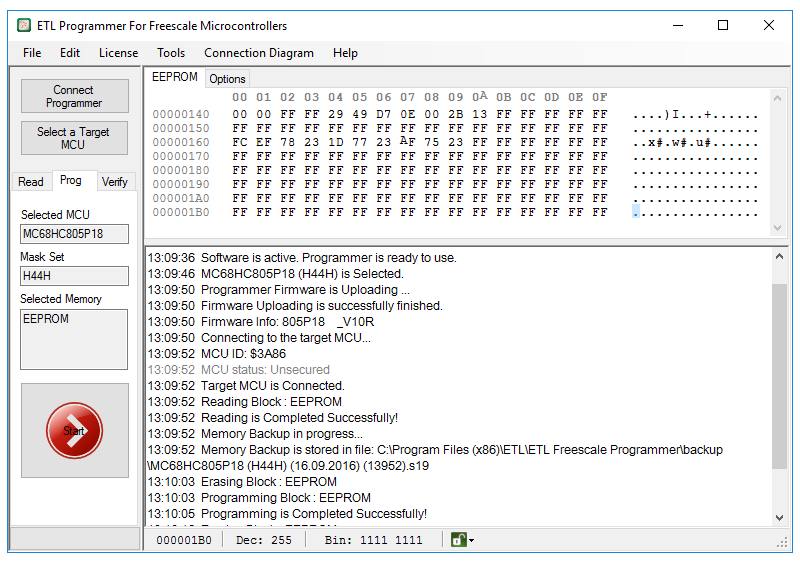Open the Connection Diagram menu
This screenshot has height=563, width=800.
259,53
